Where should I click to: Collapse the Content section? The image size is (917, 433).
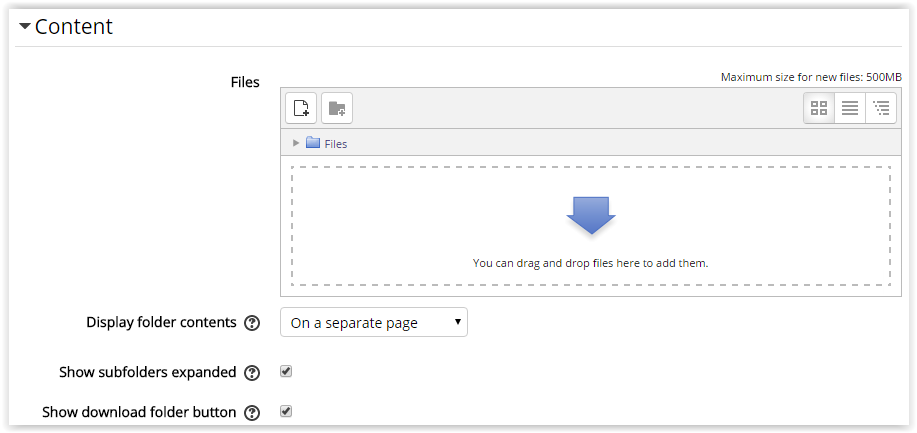click(x=25, y=26)
